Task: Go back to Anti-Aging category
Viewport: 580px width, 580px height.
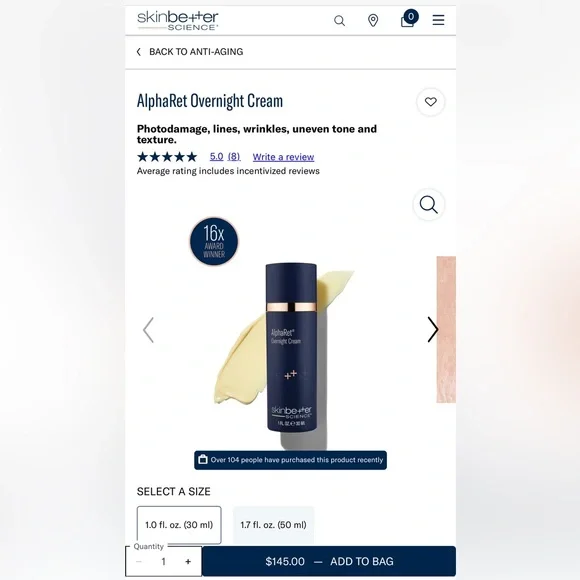Action: click(x=190, y=52)
